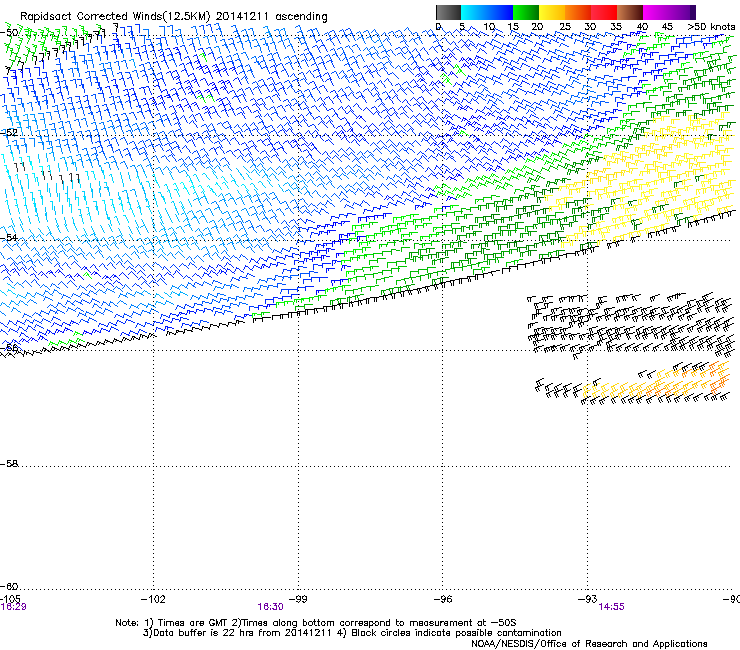
Task: Click the -58 latitude axis label
Action: point(9,464)
